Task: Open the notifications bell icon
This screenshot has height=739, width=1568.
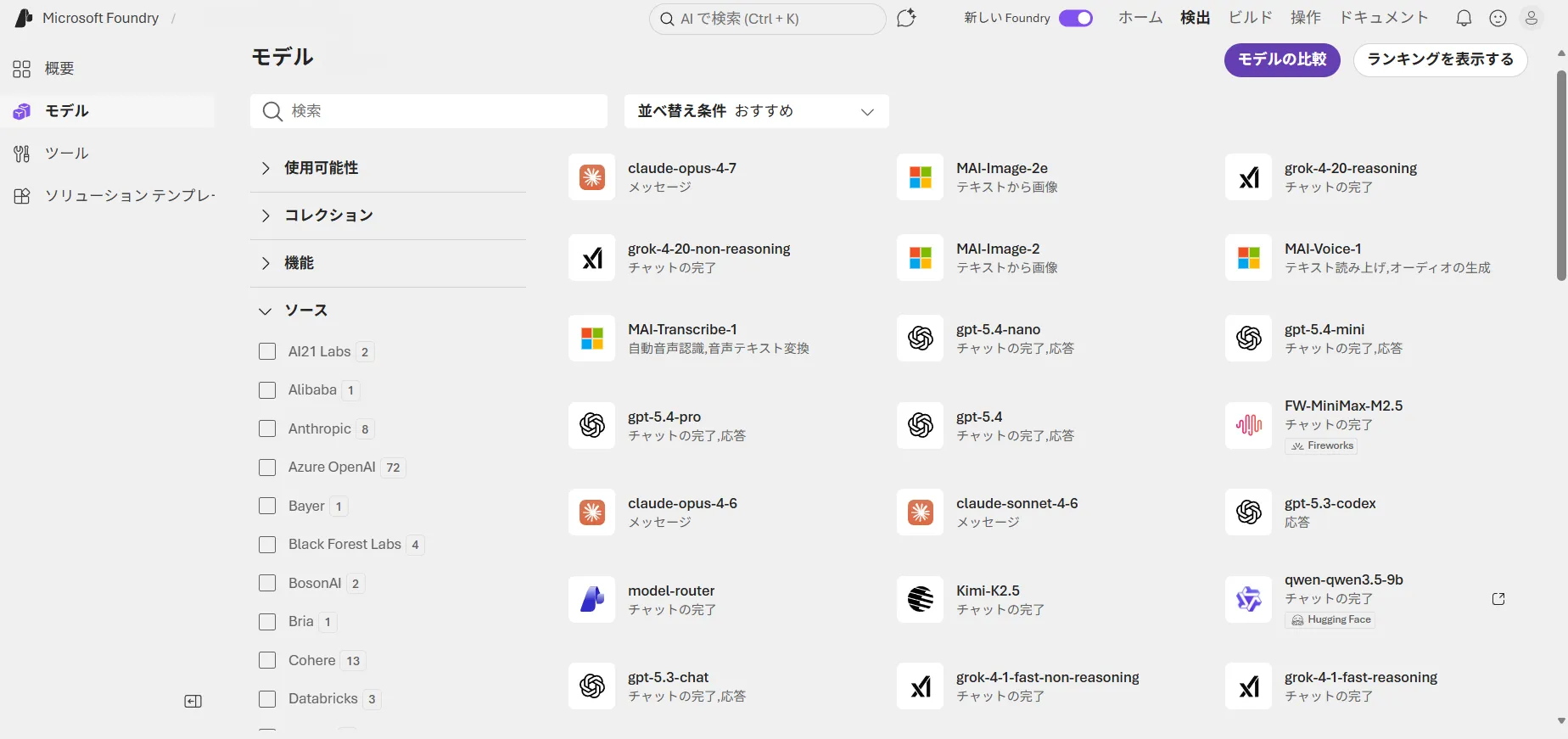Action: 1464,18
